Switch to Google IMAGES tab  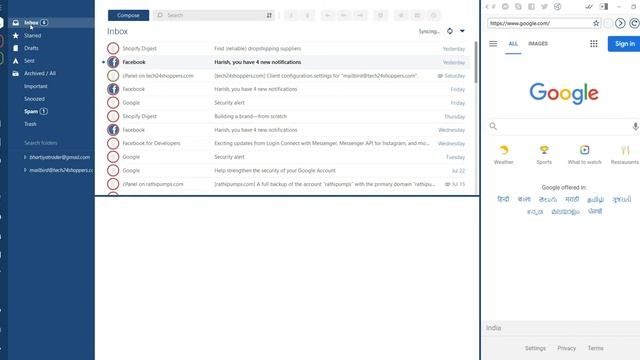tap(538, 44)
